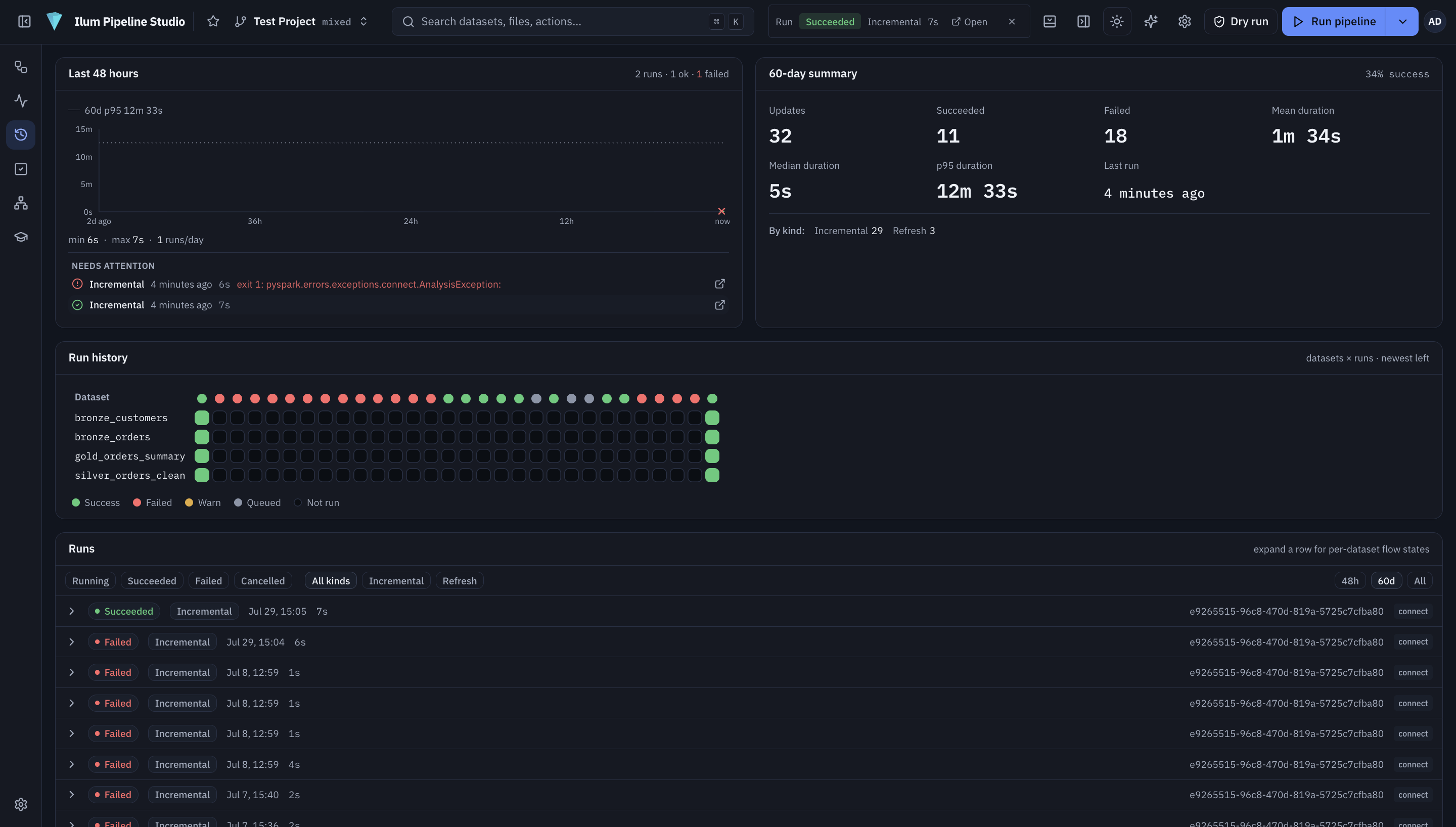Open the Run pipeline dropdown arrow
This screenshot has width=1456, height=827.
point(1402,22)
